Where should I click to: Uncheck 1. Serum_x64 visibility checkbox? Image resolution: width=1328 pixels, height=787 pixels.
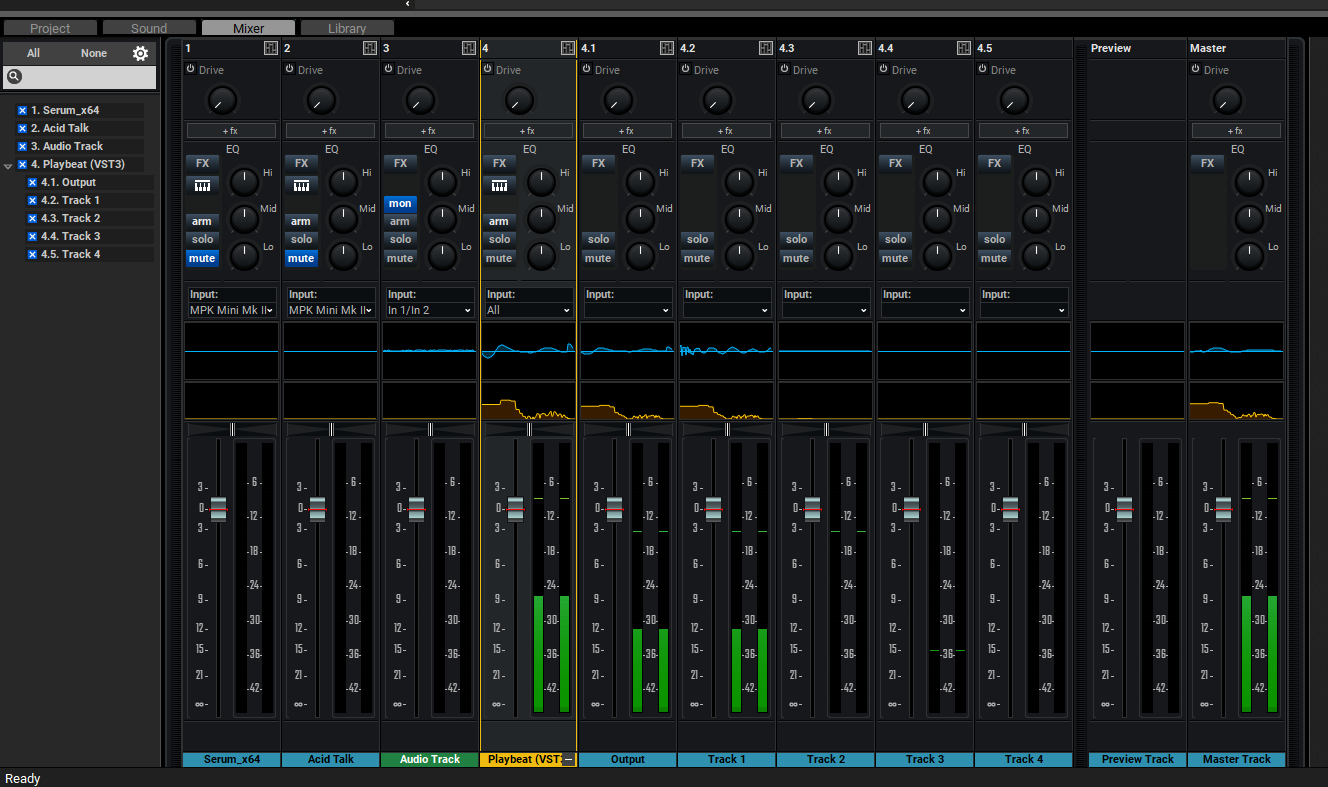coord(22,110)
